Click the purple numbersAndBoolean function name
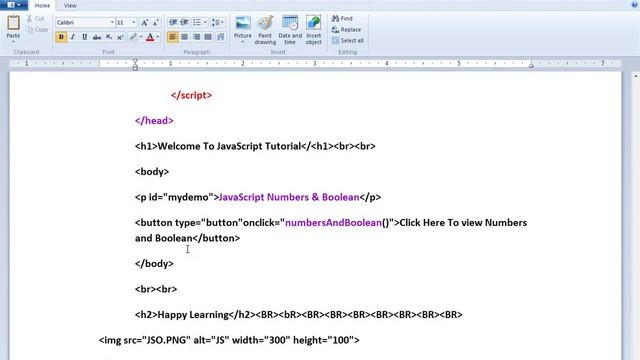This screenshot has height=360, width=640. [333, 222]
